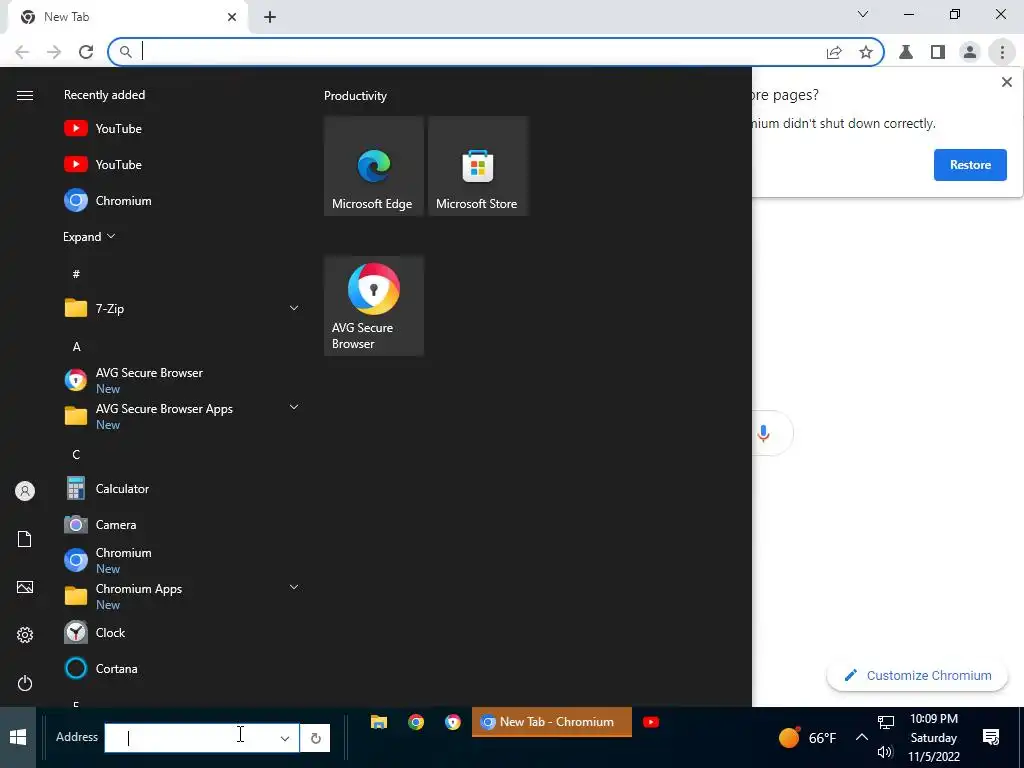The height and width of the screenshot is (768, 1024).
Task: Open Pictures from Start sidebar
Action: [x=25, y=587]
